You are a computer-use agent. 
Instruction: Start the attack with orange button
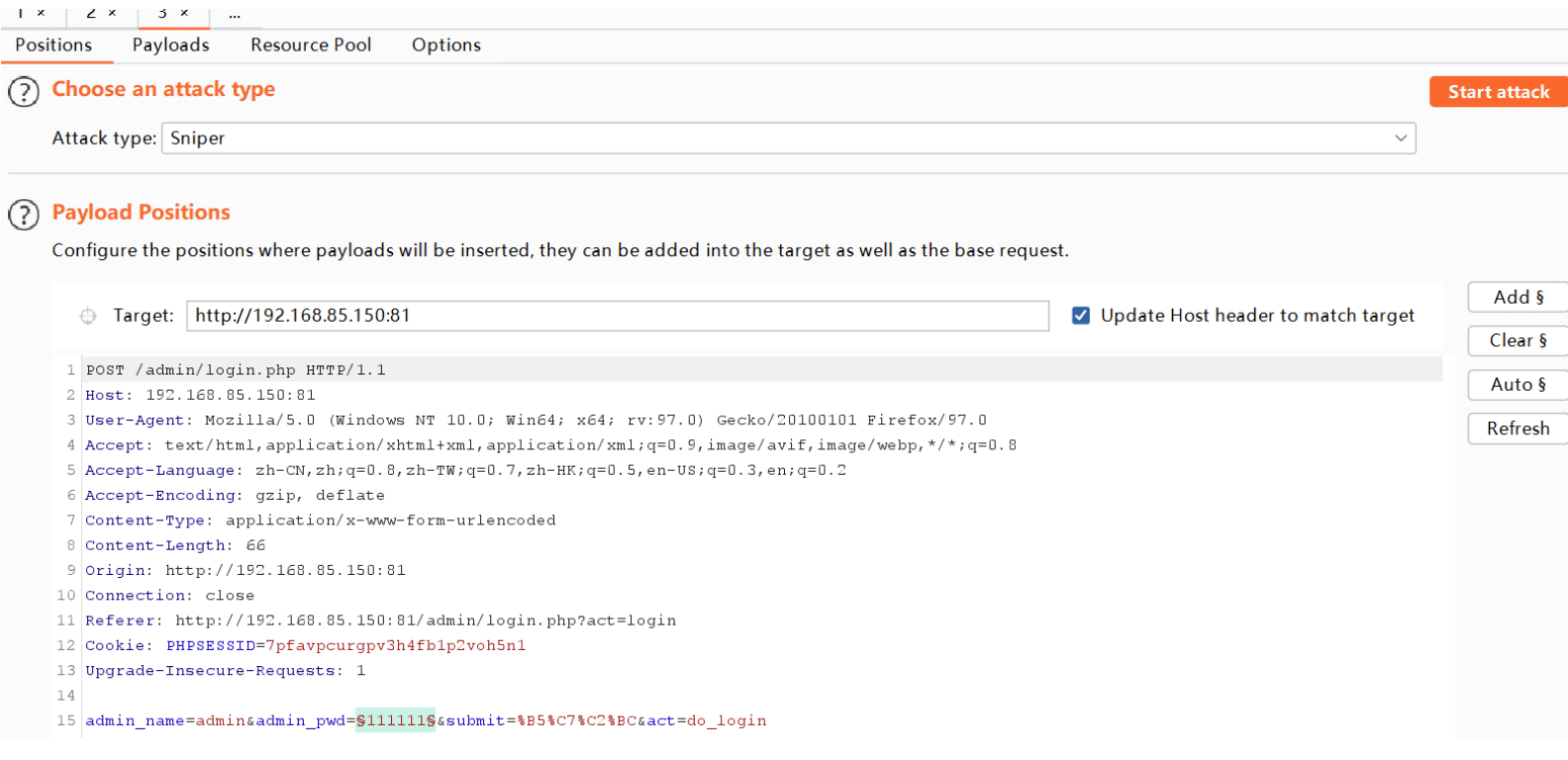point(1498,92)
